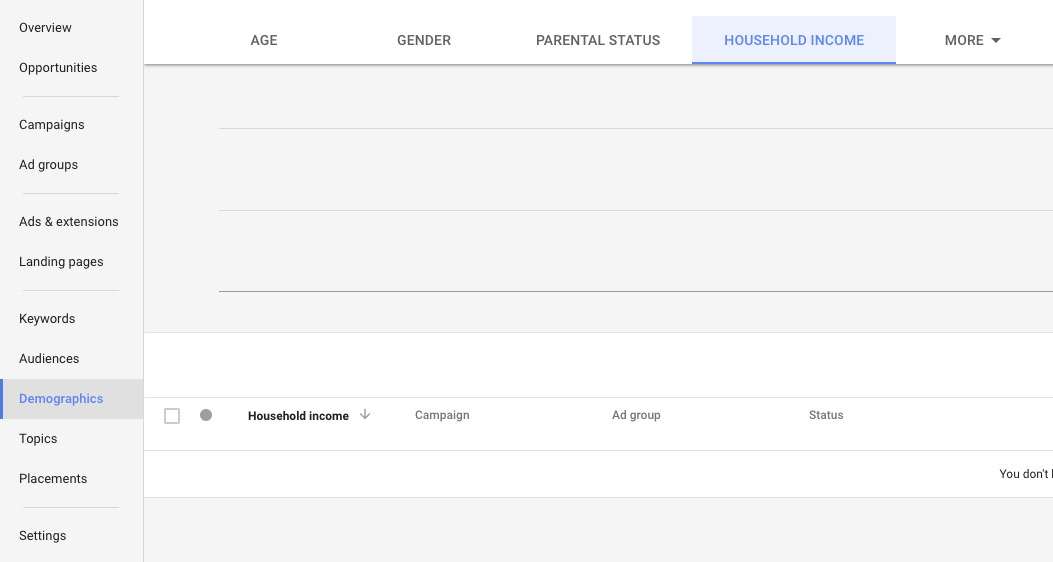Click the gray status dot column header

[x=206, y=415]
